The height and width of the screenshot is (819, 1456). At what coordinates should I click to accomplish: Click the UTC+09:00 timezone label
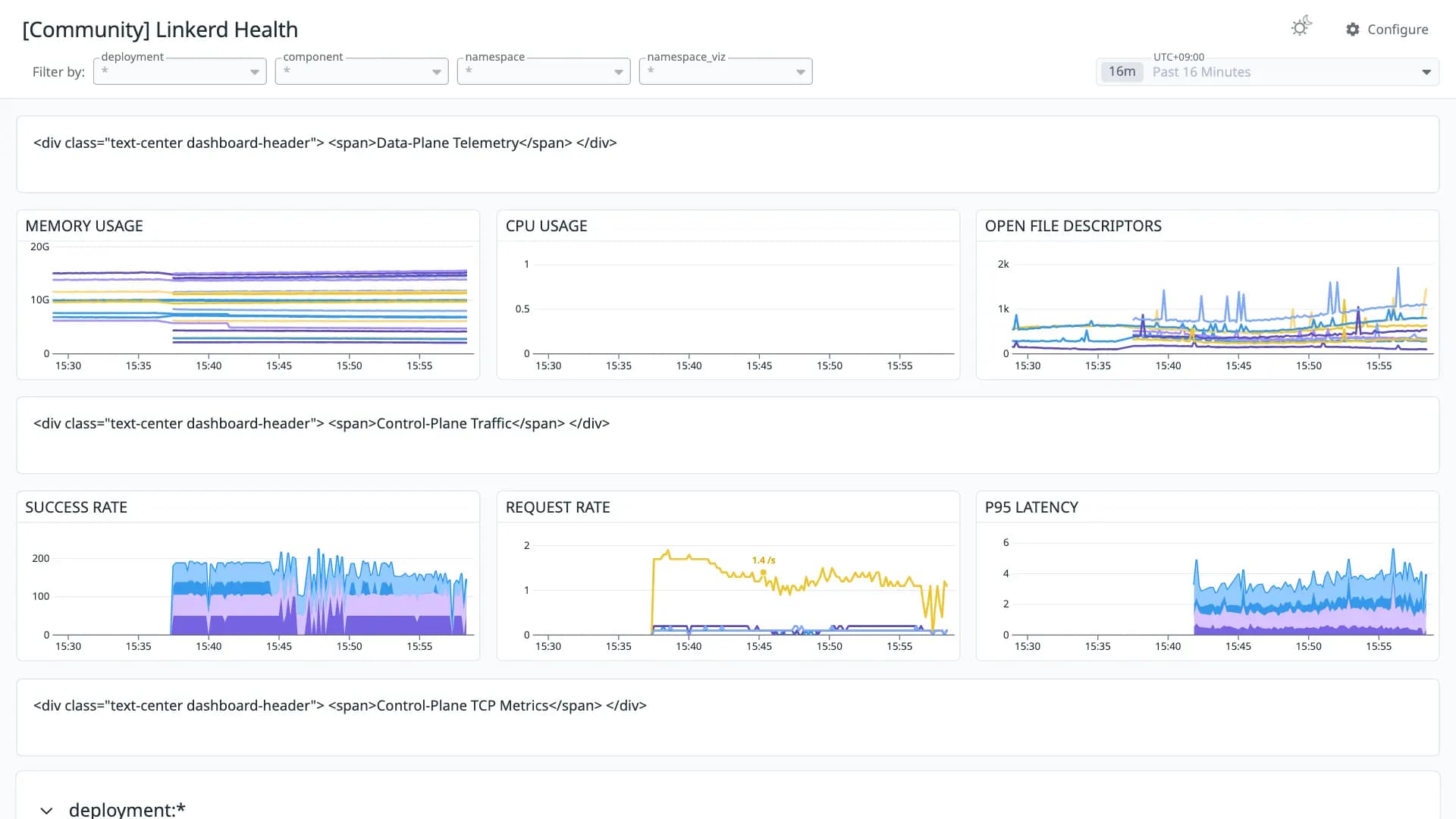[x=1178, y=57]
